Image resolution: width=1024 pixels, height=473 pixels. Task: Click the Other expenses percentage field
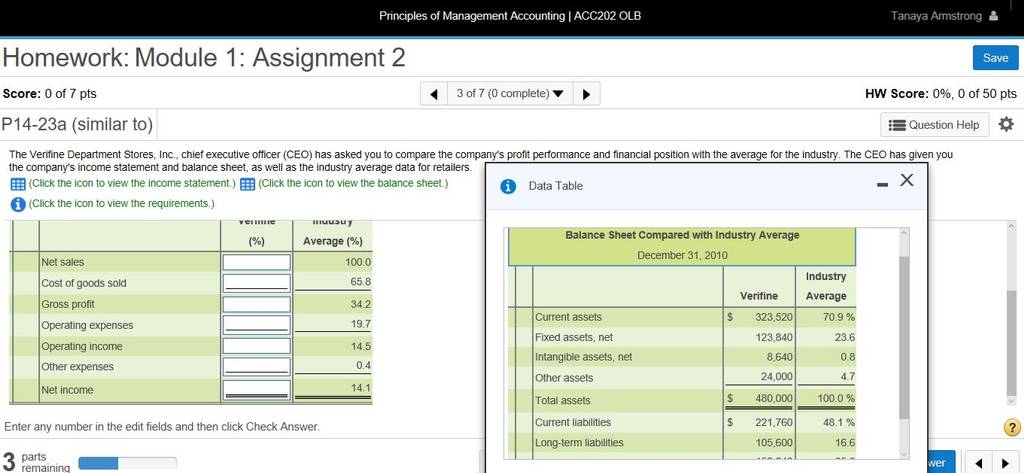click(x=257, y=367)
